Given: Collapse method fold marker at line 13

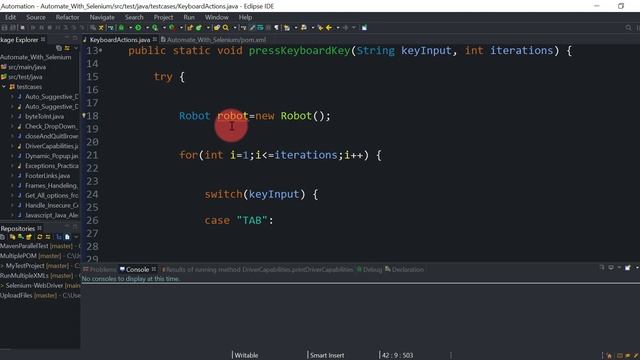Looking at the screenshot, I should pos(100,51).
